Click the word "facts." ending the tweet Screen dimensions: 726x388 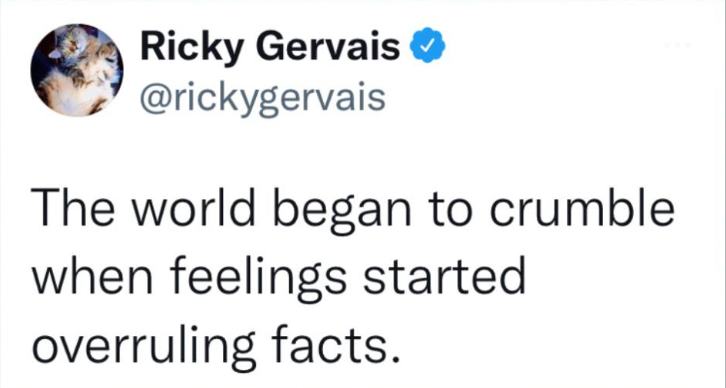(334, 345)
